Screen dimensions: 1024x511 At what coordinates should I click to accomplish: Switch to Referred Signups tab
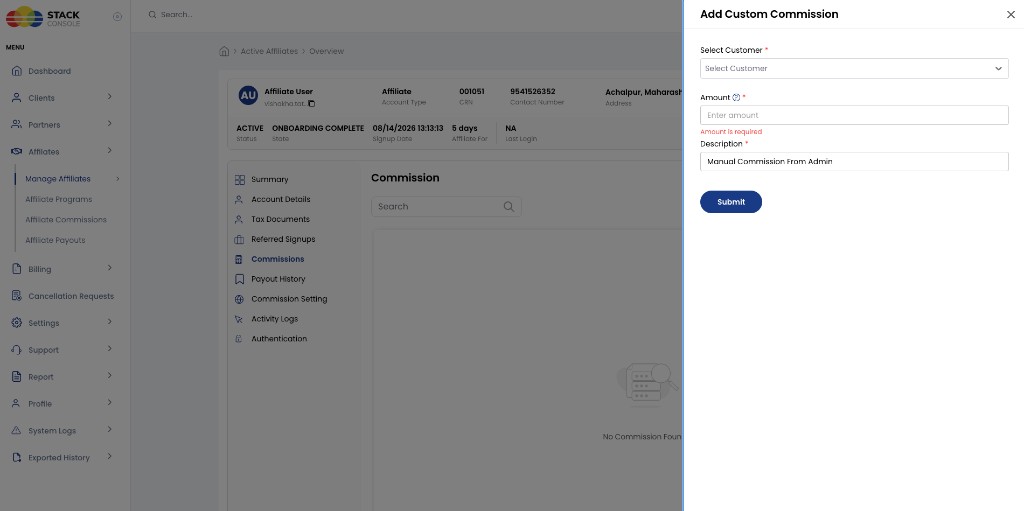click(283, 239)
